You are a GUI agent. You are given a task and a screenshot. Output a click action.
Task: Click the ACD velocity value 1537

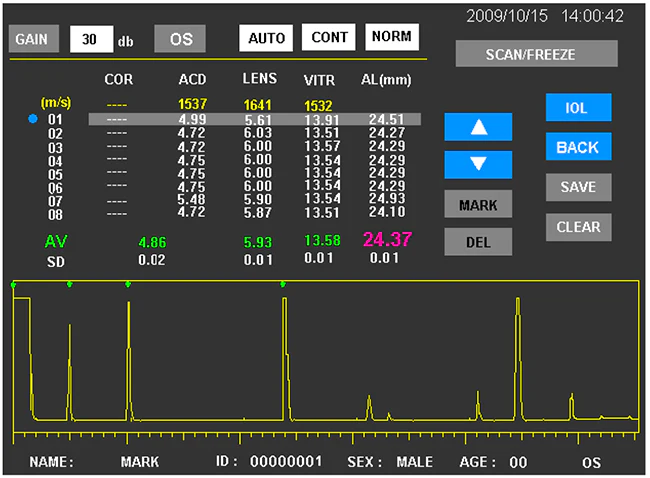click(x=192, y=104)
